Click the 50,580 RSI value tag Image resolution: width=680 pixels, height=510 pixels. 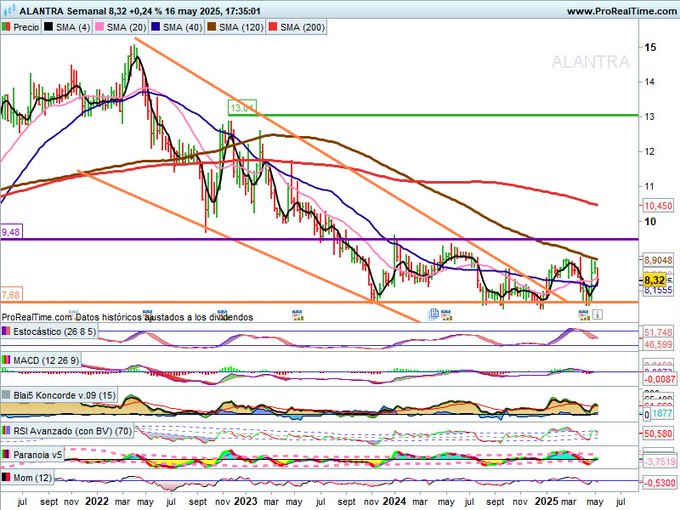coord(658,433)
